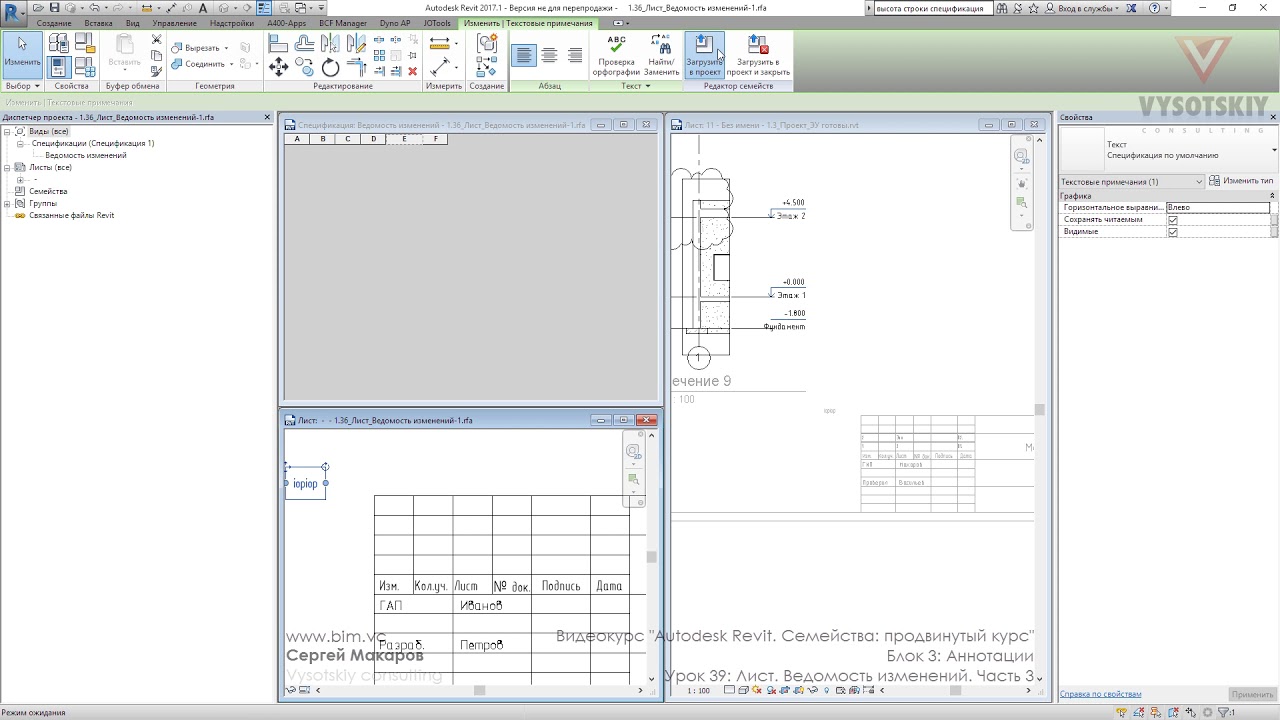1280x720 pixels.
Task: Click the Cut scissors icon in Буфер обмена
Action: pyautogui.click(x=156, y=40)
